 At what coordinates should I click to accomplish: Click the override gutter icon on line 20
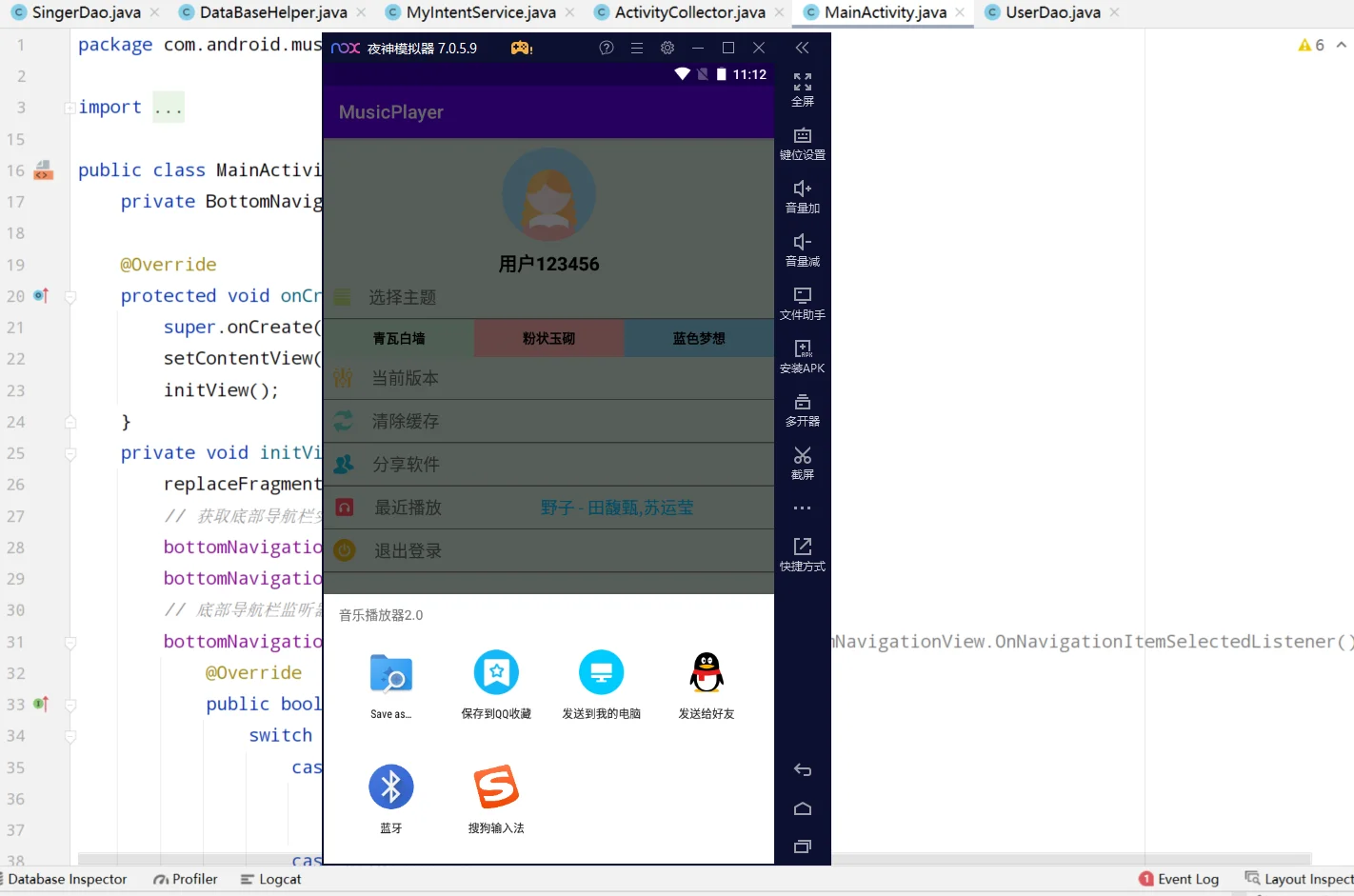point(41,296)
